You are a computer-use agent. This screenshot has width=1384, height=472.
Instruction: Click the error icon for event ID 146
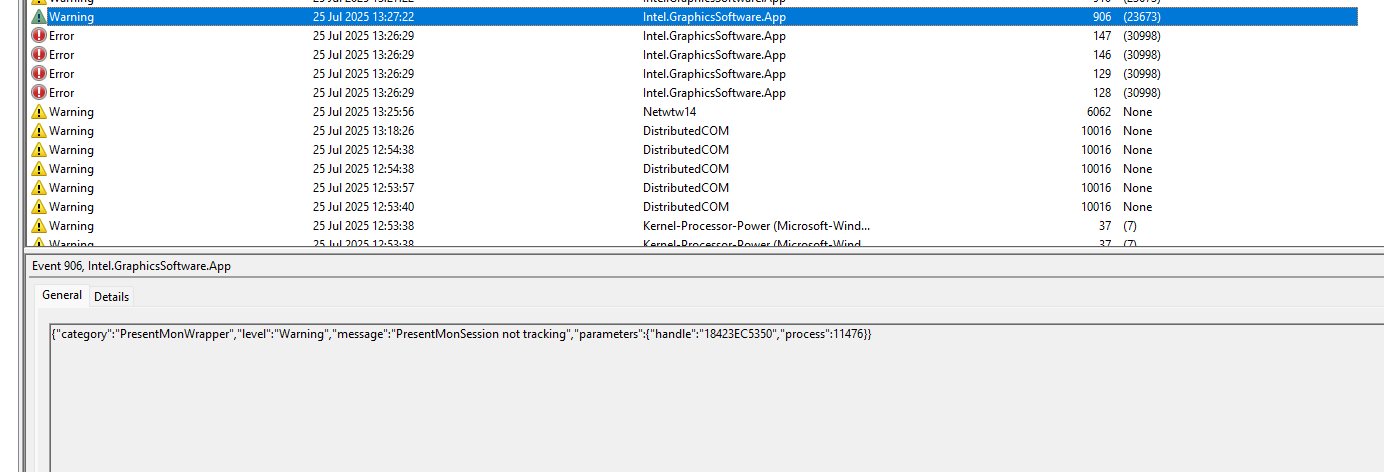pyautogui.click(x=39, y=55)
